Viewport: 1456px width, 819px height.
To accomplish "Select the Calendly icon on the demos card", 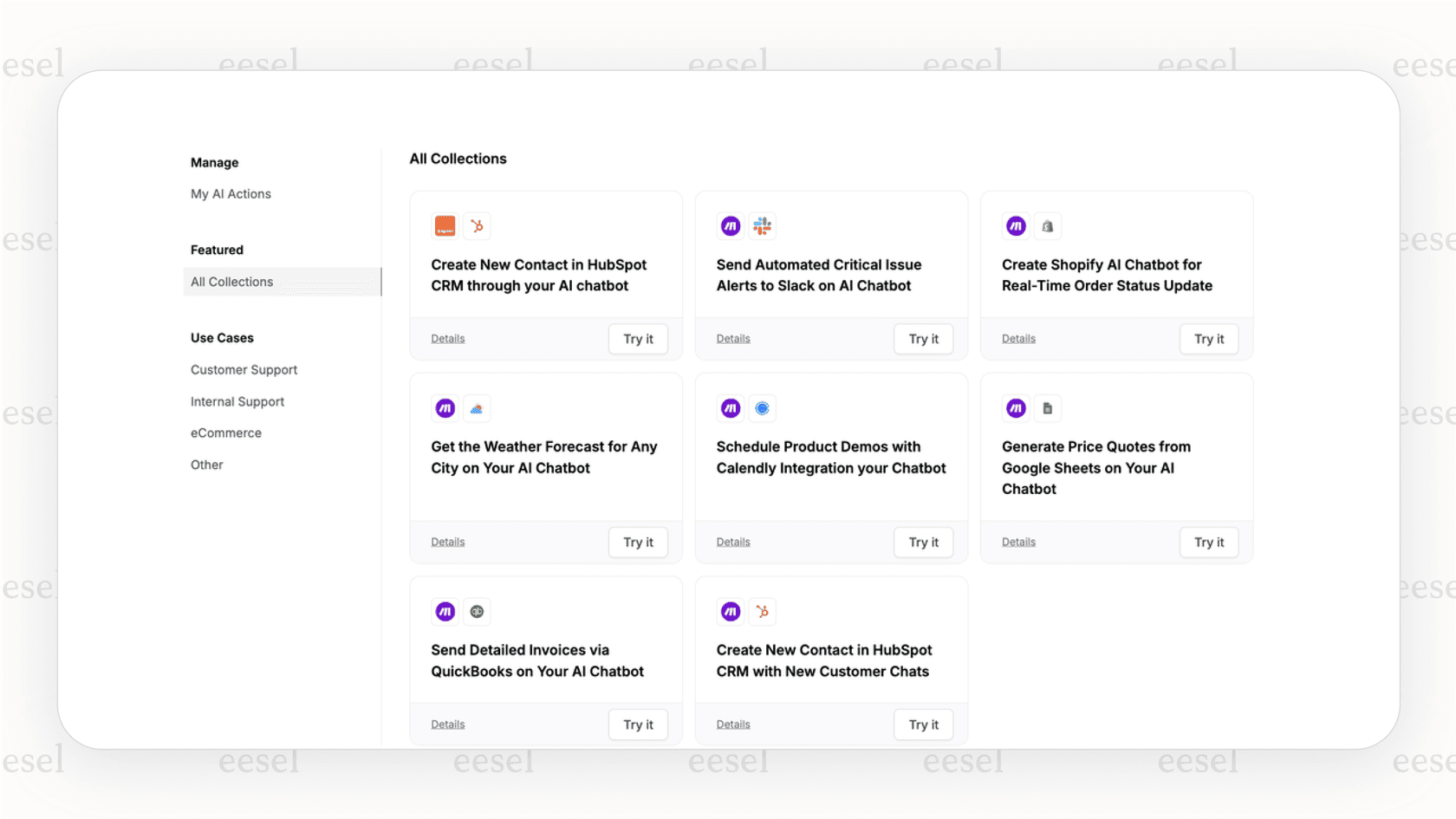I will [x=762, y=407].
